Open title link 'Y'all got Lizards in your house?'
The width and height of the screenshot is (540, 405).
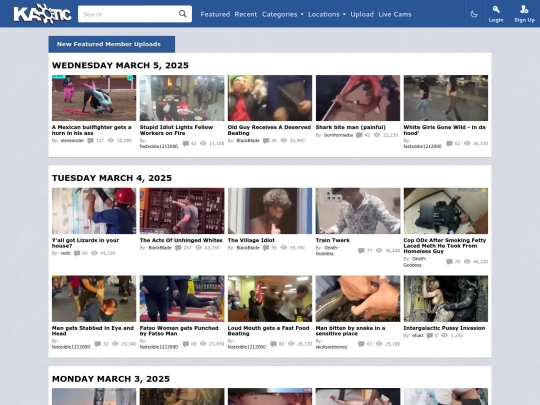pyautogui.click(x=85, y=243)
